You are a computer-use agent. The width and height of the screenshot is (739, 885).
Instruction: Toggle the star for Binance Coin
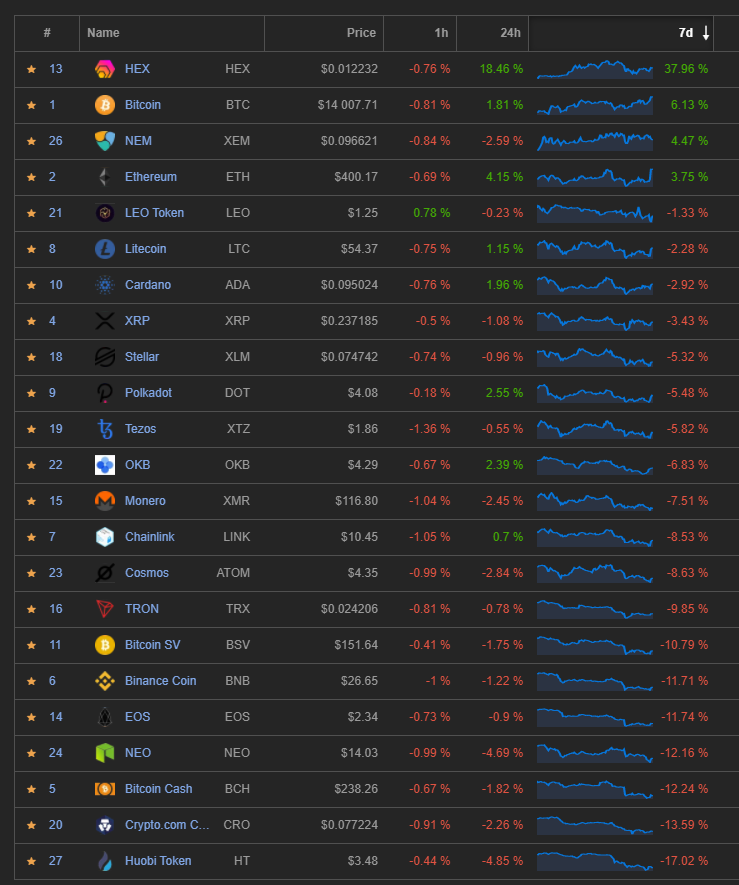tap(32, 681)
